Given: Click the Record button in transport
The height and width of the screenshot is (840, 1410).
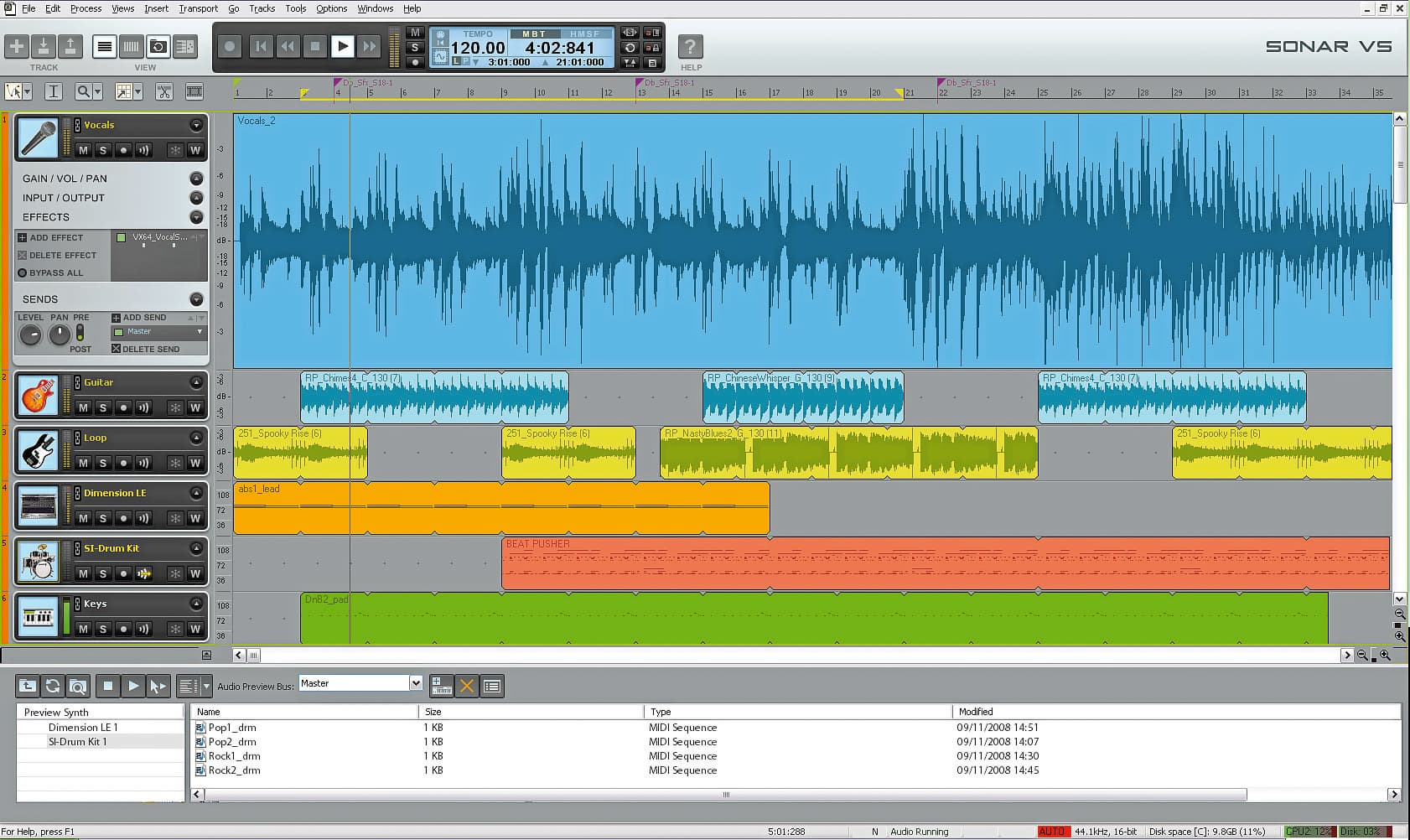Looking at the screenshot, I should click(x=230, y=47).
